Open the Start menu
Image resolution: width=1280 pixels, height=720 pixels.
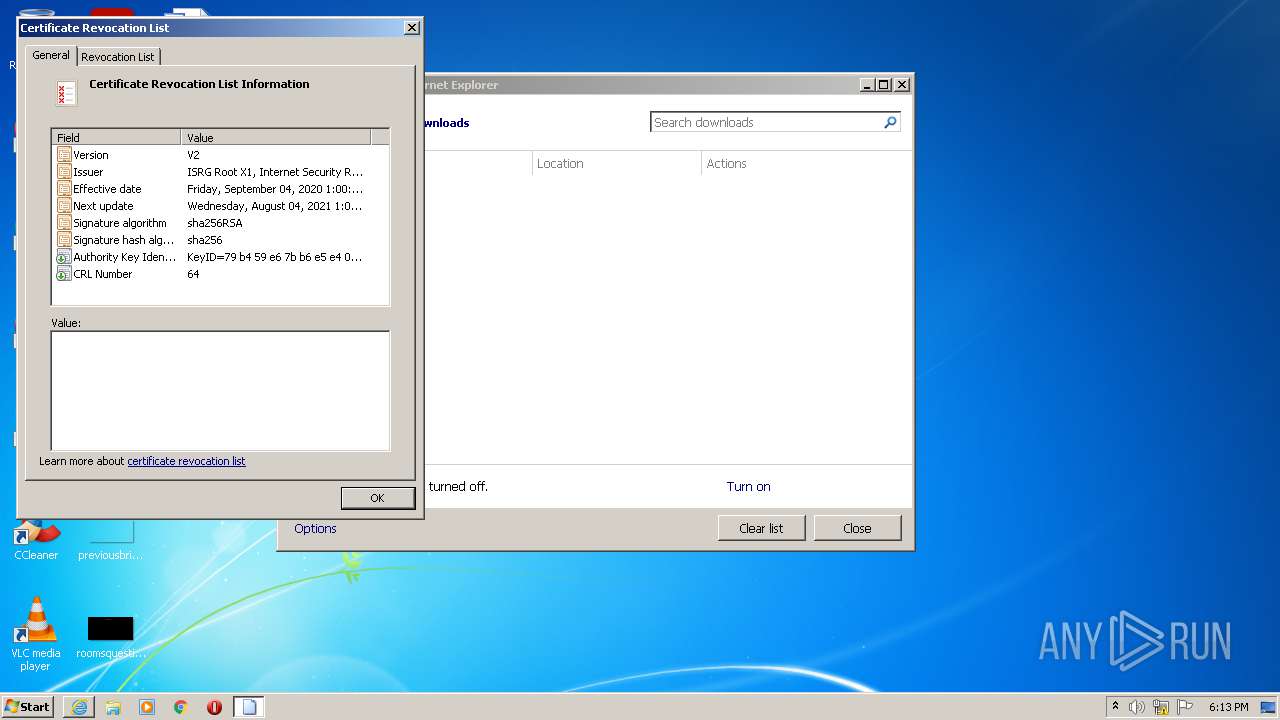click(x=28, y=707)
